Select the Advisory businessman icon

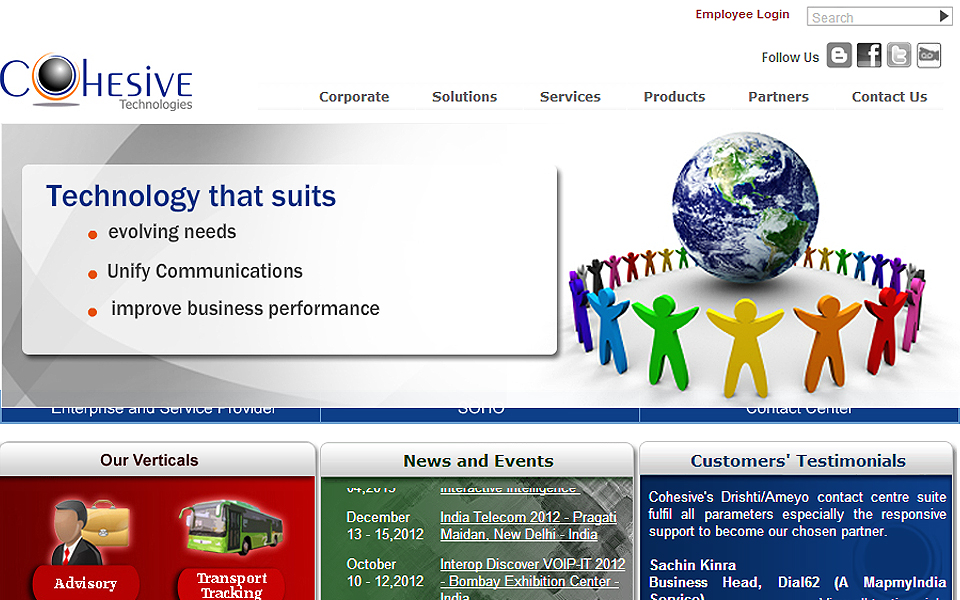86,531
